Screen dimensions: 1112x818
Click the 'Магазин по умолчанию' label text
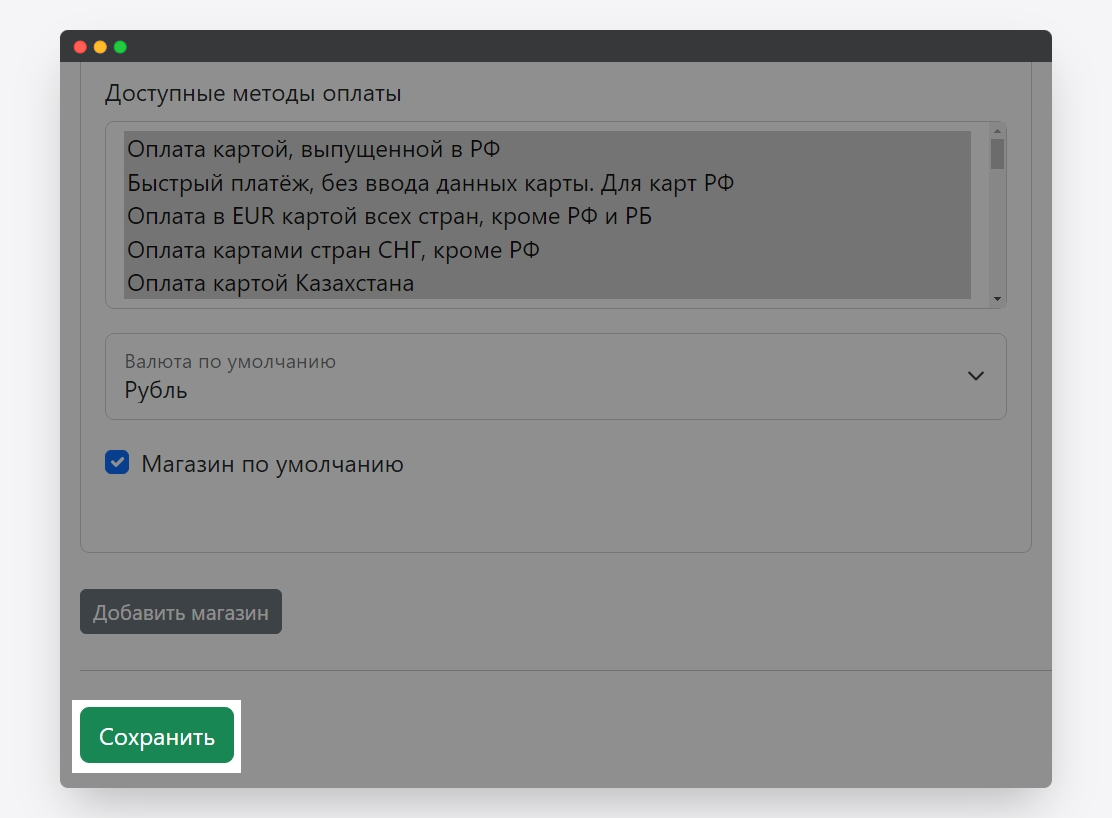click(272, 464)
